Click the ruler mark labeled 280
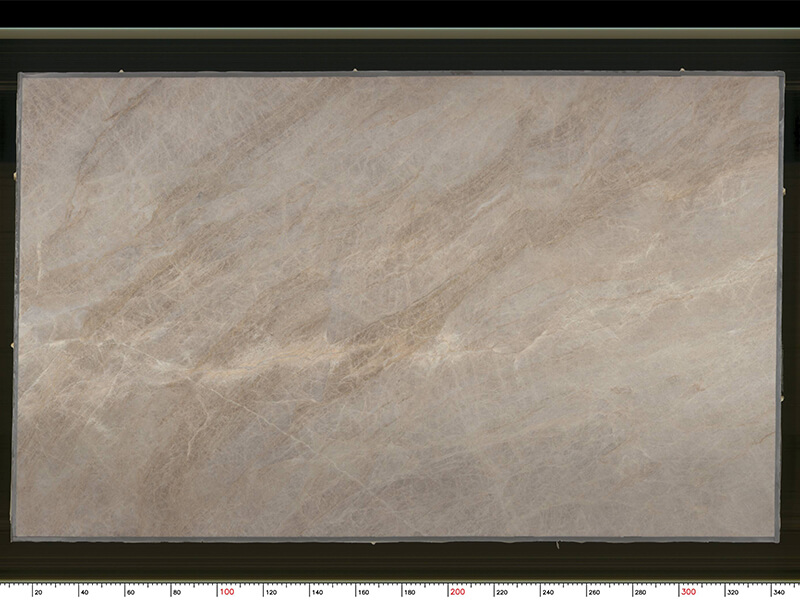Image resolution: width=800 pixels, height=600 pixels. tap(640, 592)
